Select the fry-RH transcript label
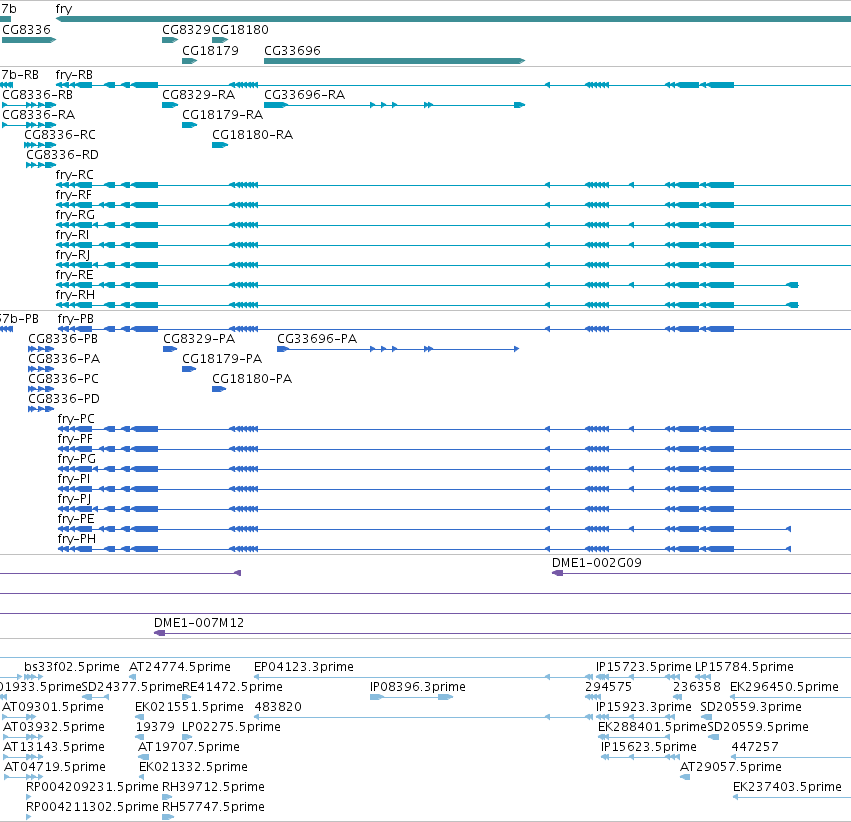This screenshot has height=822, width=851. coord(75,295)
